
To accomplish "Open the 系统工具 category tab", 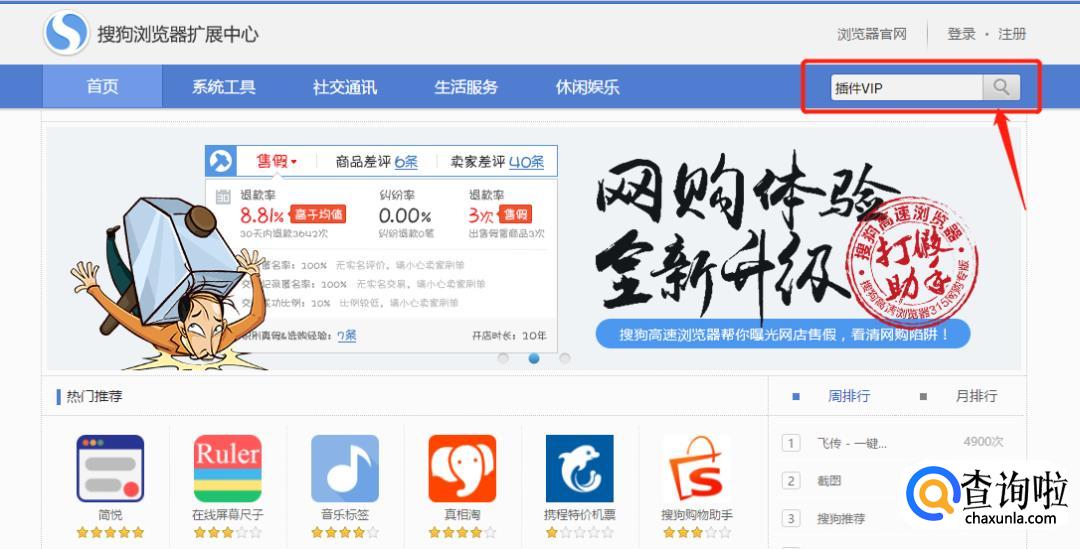I will 224,87.
